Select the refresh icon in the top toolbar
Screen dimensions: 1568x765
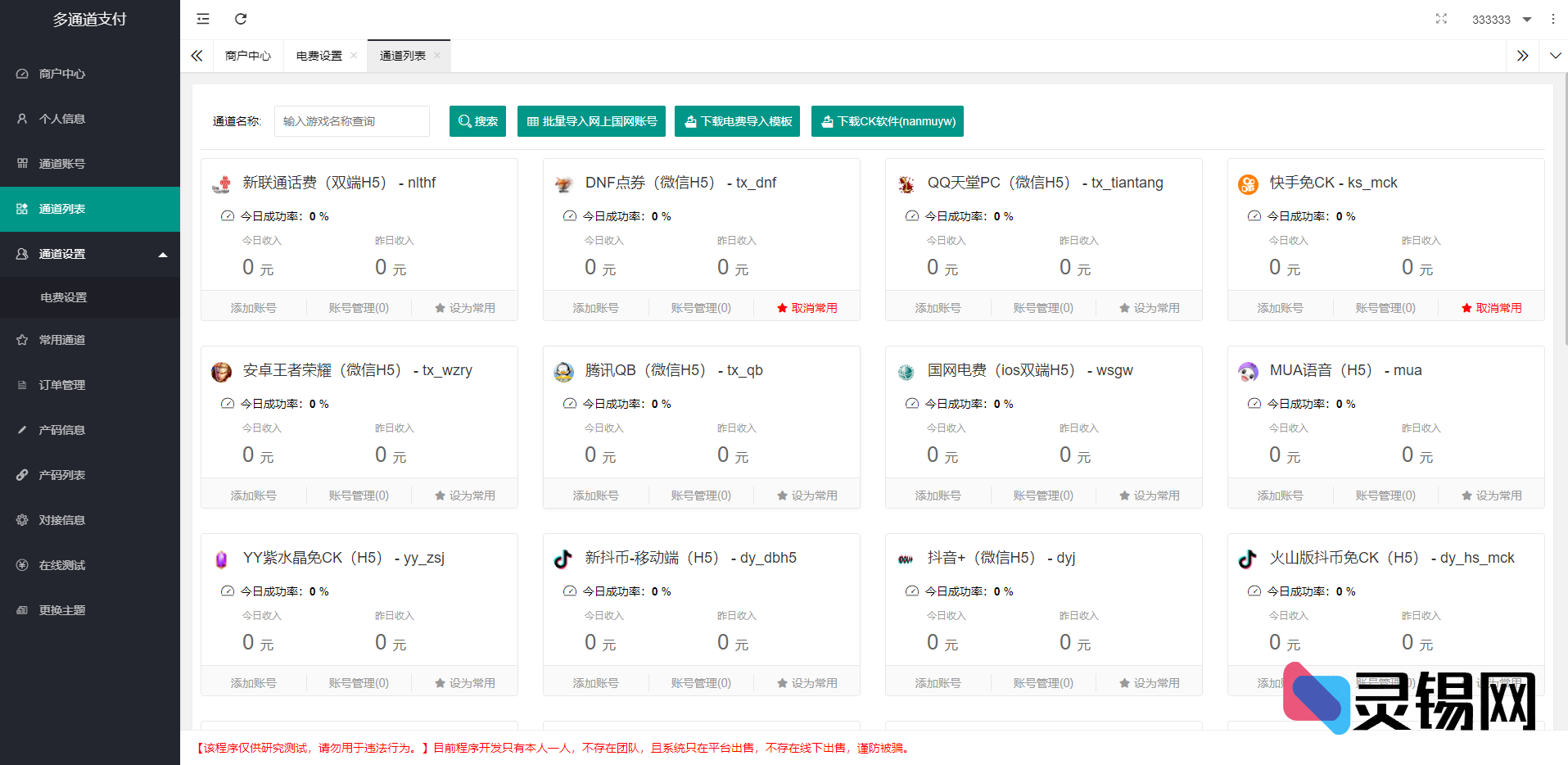pyautogui.click(x=240, y=18)
